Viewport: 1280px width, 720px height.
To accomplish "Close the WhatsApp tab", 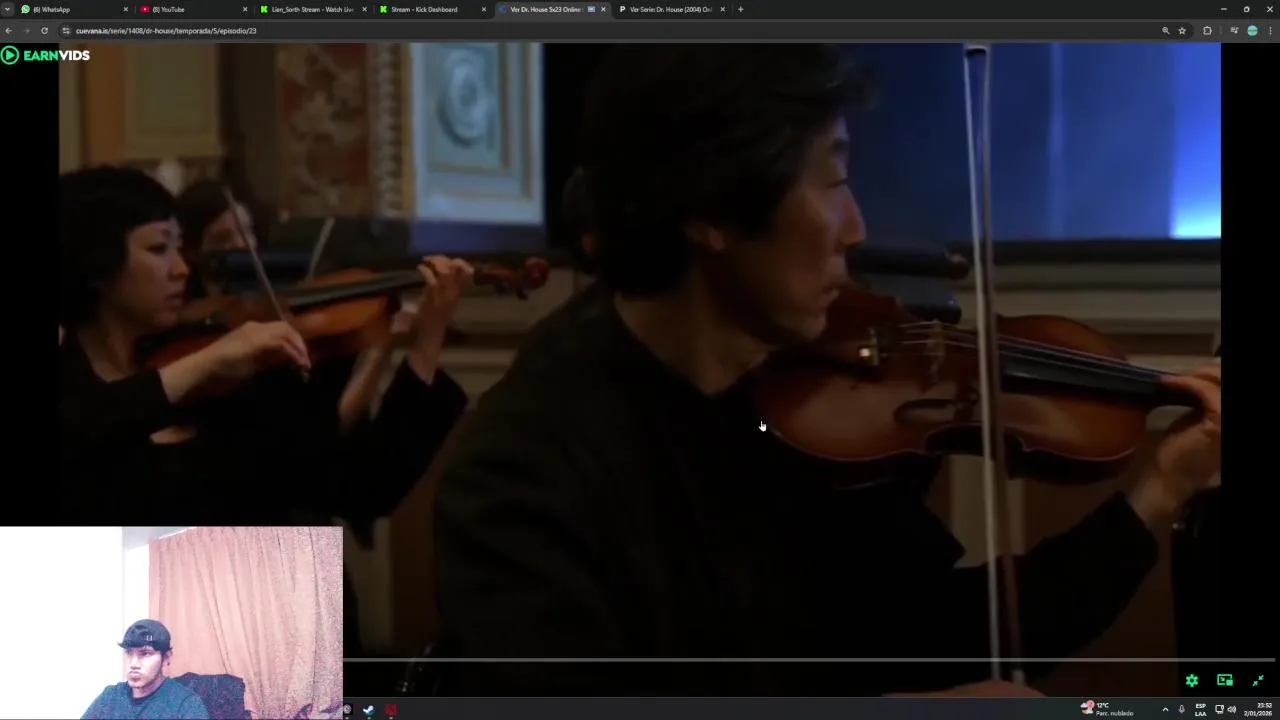I will 125,9.
